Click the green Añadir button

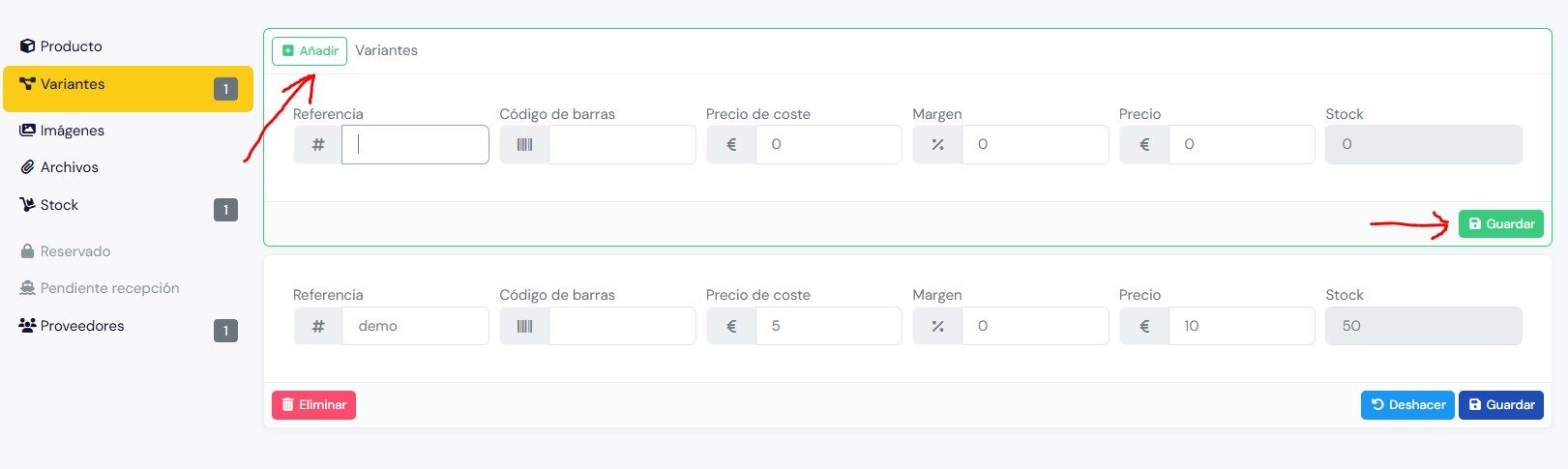[310, 50]
